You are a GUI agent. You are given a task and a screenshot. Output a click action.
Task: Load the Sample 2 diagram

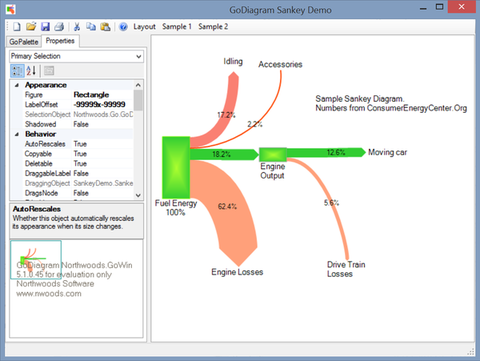tap(213, 27)
